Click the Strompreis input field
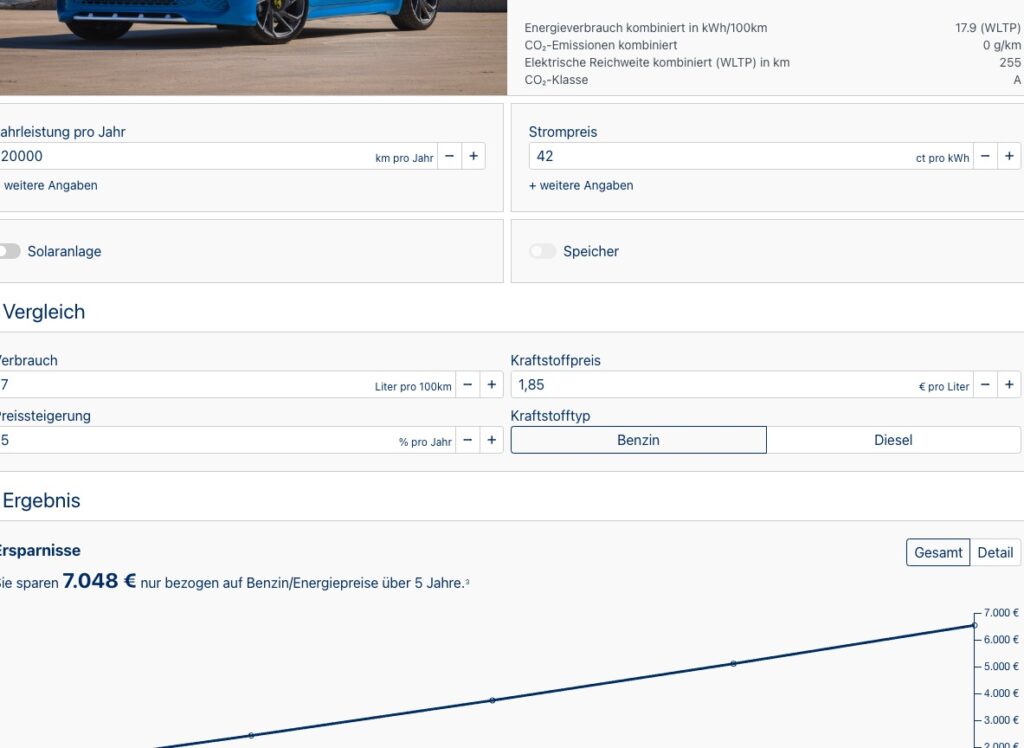Viewport: 1024px width, 748px height. tap(720, 156)
